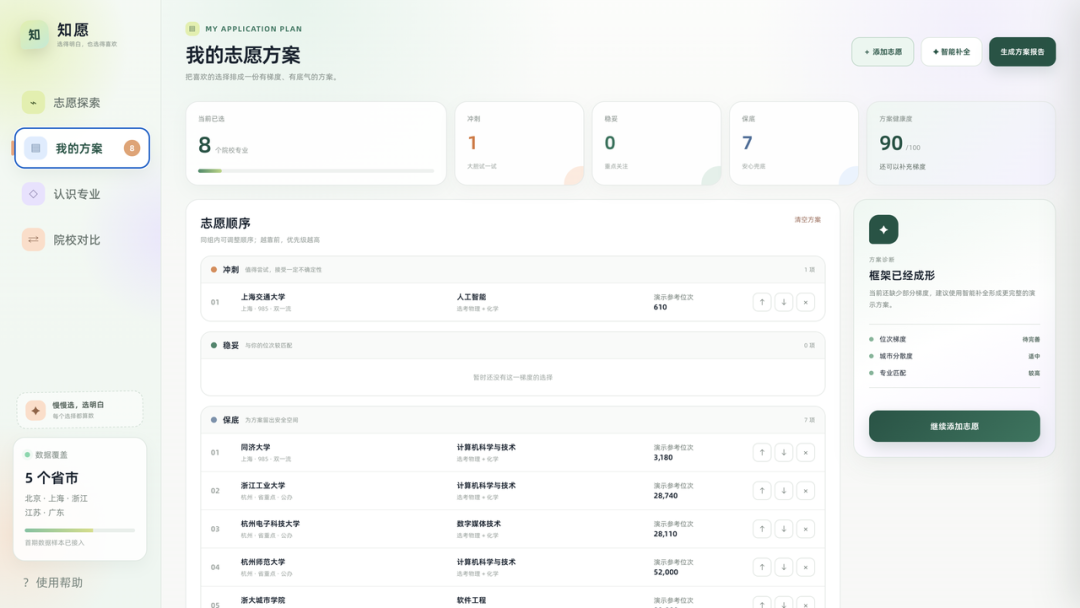Click the 方案健康度 card showing 90

[961, 143]
